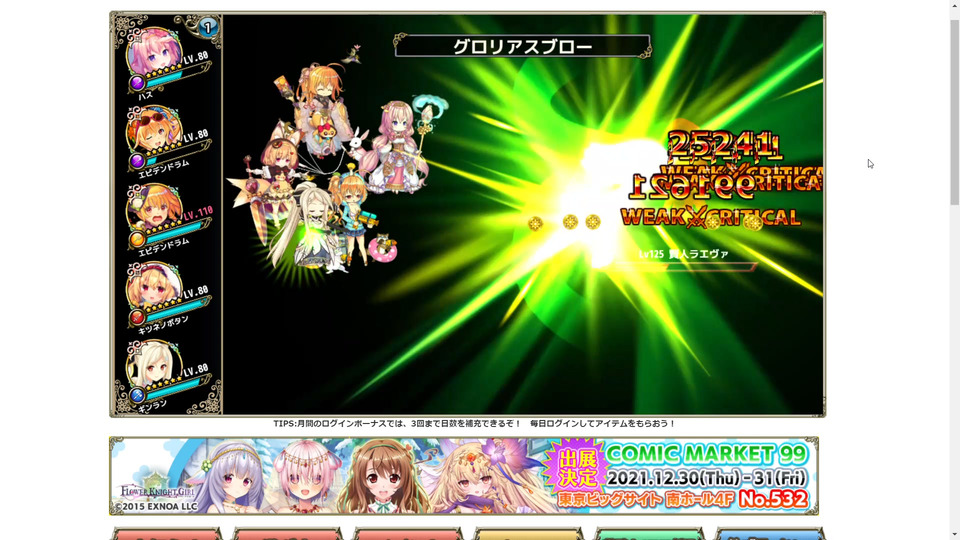Viewport: 960px width, 540px height.
Task: Click the purple attribute orb on Lv.80 エピデンドラム
Action: [137, 161]
